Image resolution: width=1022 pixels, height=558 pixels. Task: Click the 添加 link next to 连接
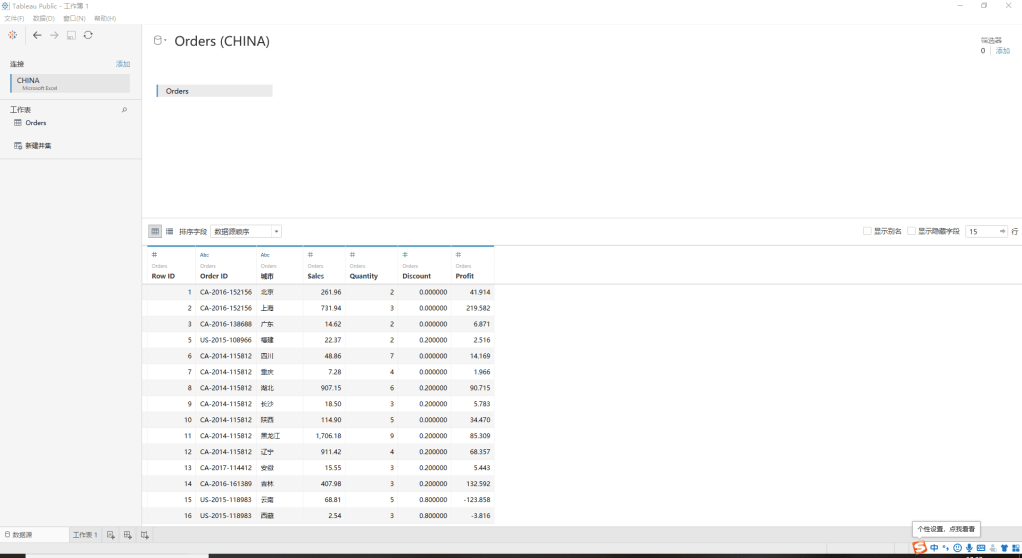tap(122, 64)
